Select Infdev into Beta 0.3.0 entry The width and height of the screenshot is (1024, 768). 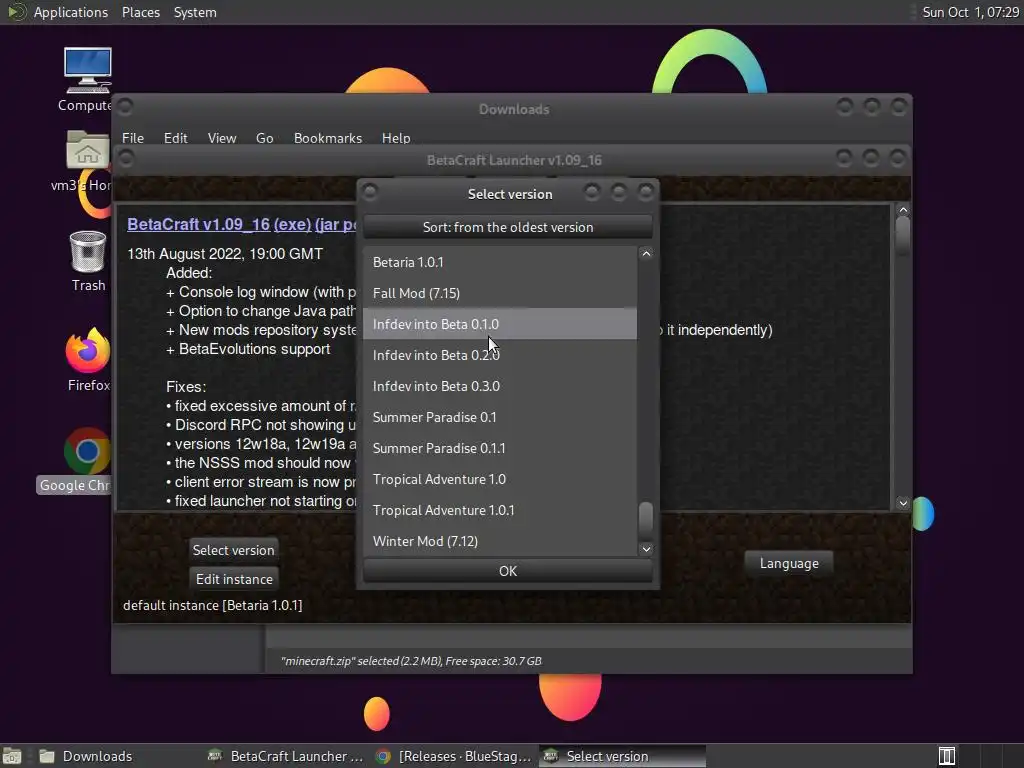coord(500,386)
